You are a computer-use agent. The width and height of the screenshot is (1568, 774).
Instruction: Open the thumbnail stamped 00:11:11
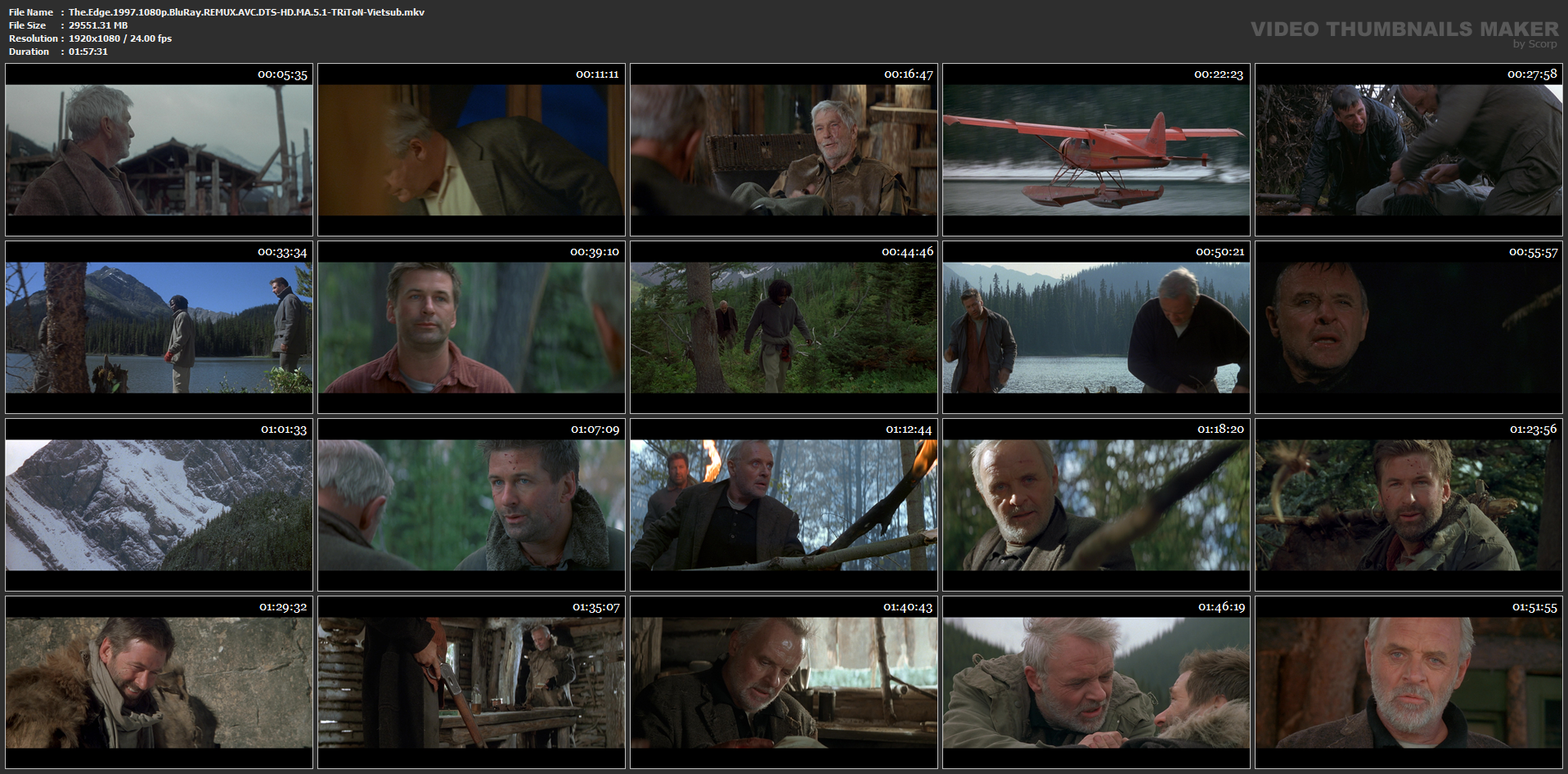coord(471,150)
